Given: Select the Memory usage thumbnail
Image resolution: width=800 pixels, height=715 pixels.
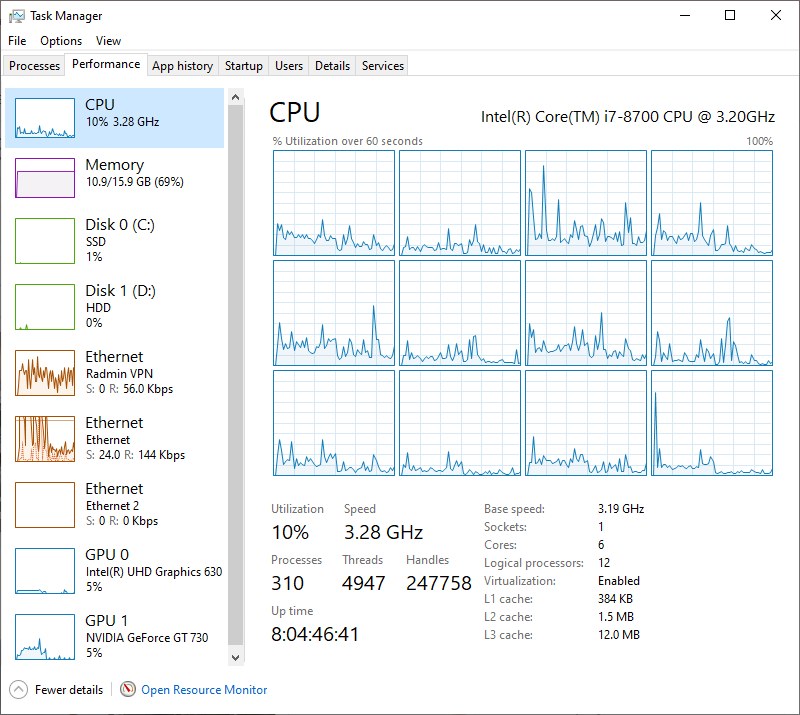Looking at the screenshot, I should coord(45,178).
